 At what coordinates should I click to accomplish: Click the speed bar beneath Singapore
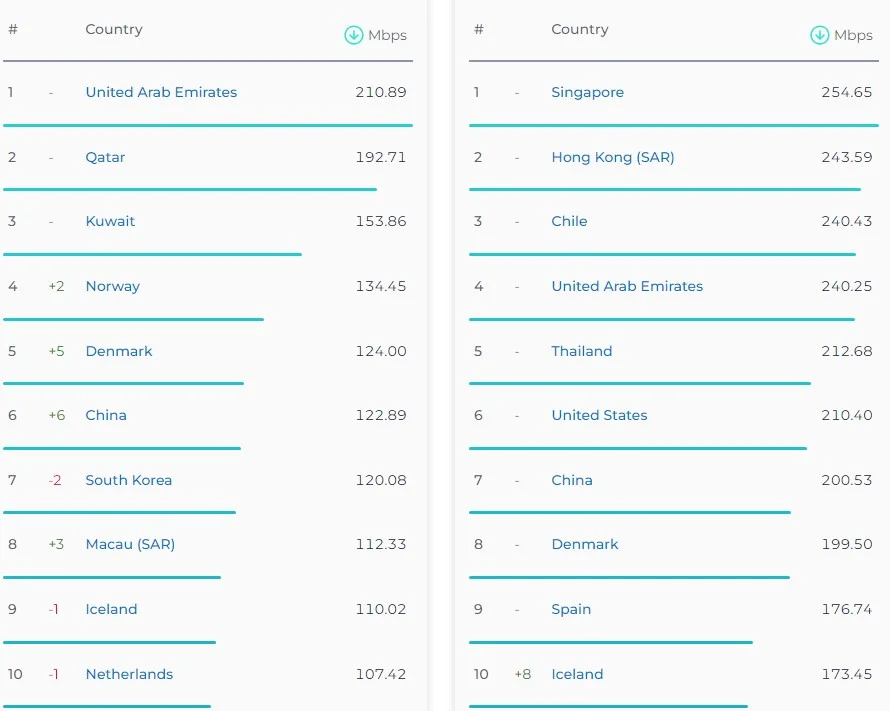point(673,125)
